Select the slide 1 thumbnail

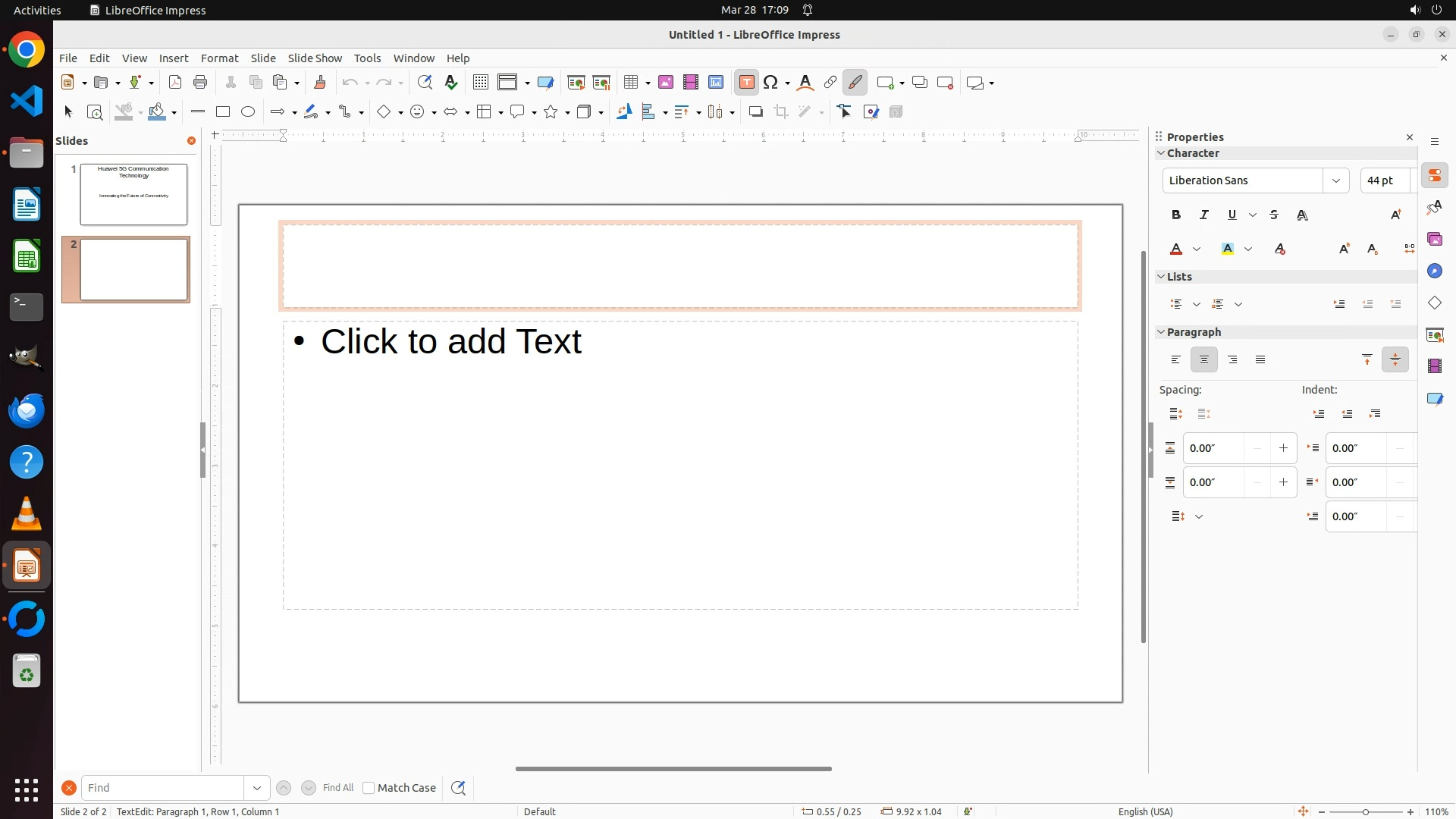pyautogui.click(x=133, y=194)
